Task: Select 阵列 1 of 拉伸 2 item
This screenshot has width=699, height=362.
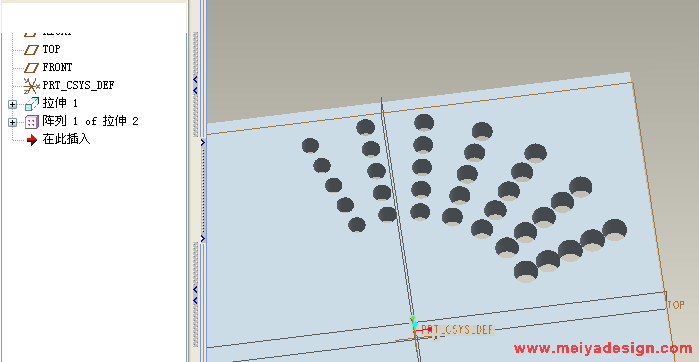Action: tap(90, 121)
